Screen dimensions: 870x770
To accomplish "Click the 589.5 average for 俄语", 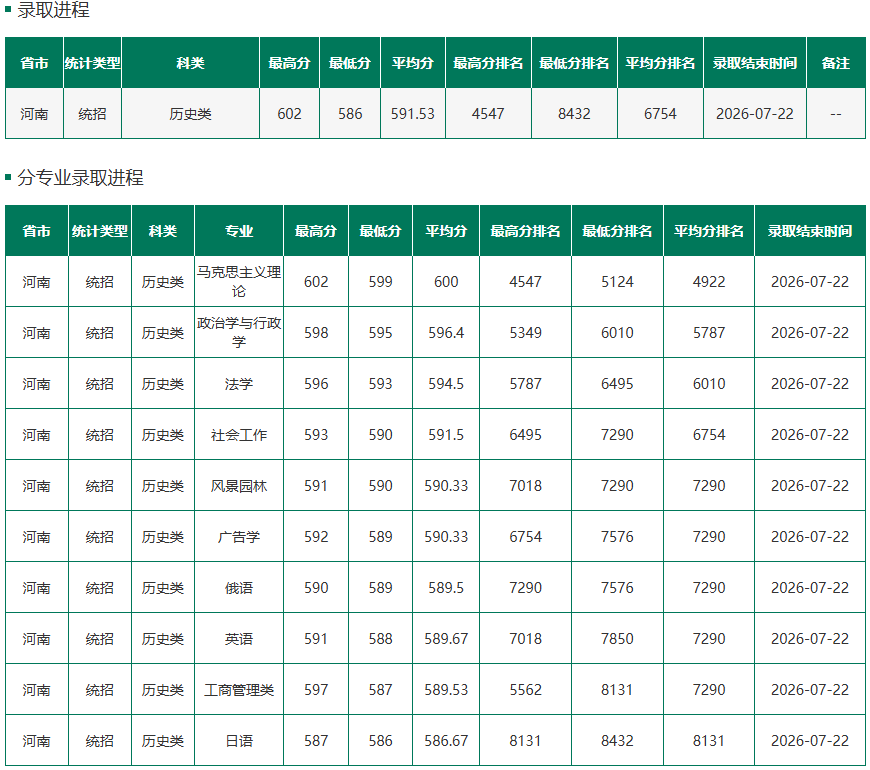I will click(446, 588).
